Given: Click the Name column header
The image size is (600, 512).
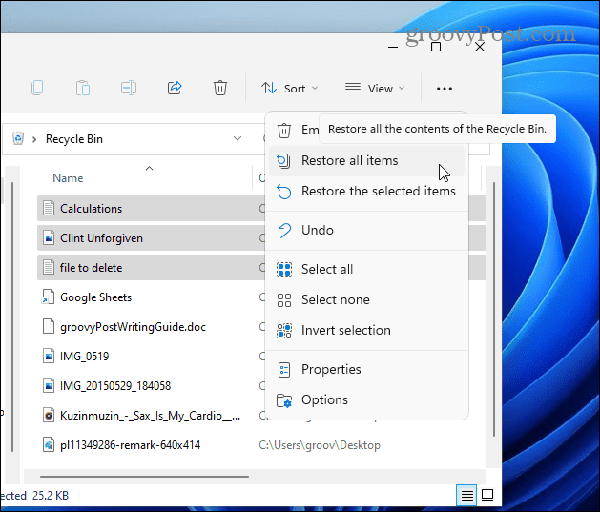Looking at the screenshot, I should tap(68, 178).
